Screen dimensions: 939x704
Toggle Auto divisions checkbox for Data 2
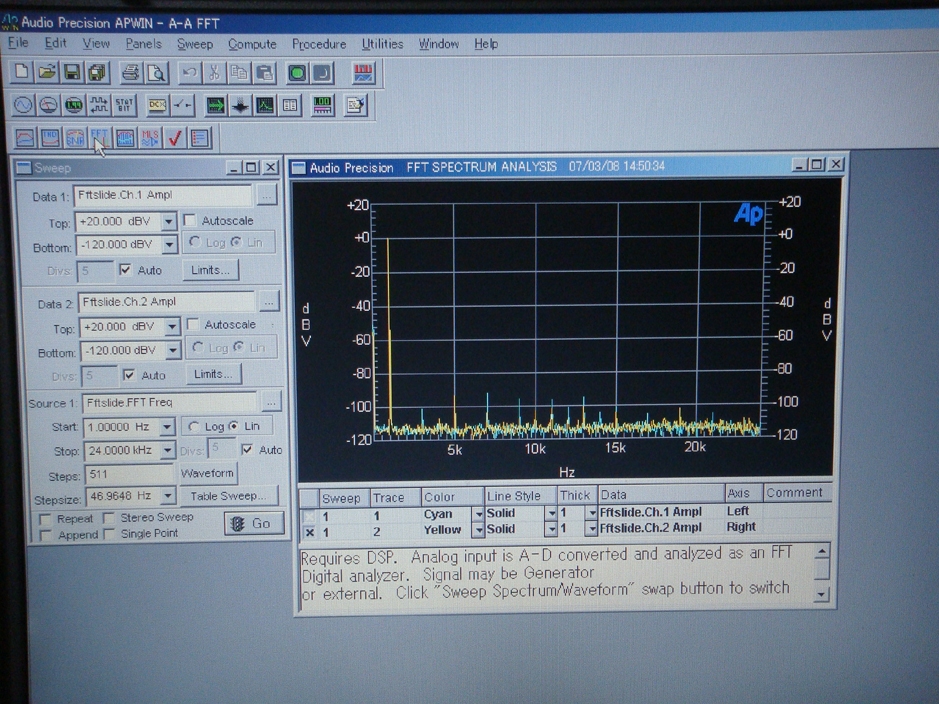tap(129, 375)
